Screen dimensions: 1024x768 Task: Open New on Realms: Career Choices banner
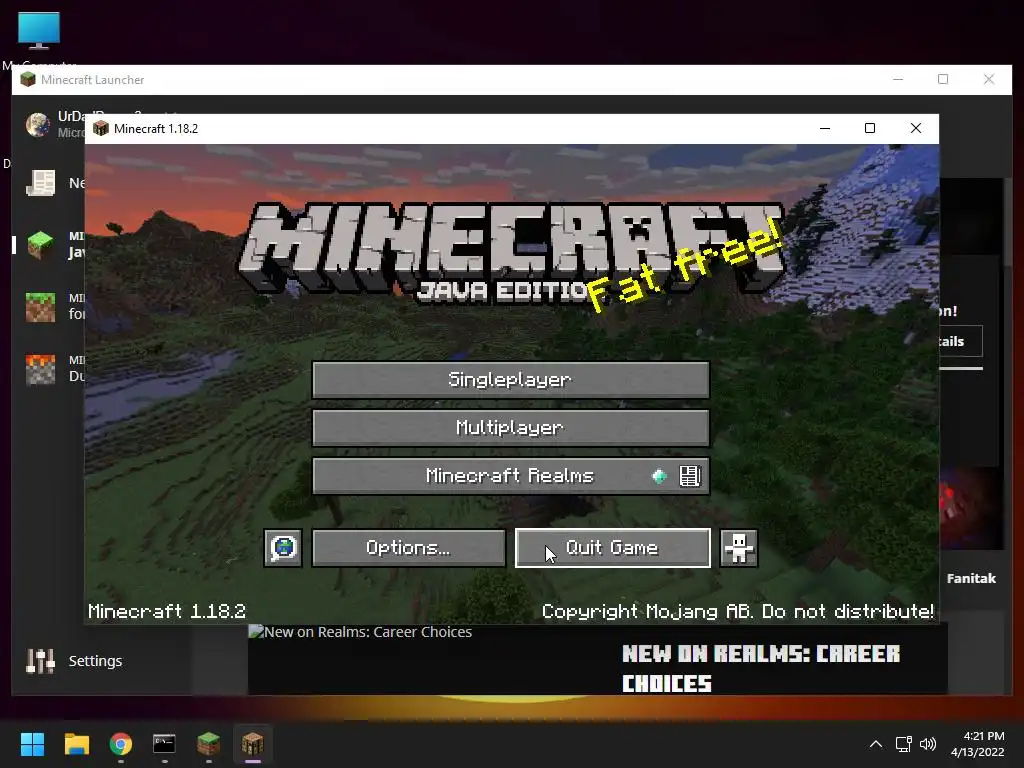click(x=598, y=660)
